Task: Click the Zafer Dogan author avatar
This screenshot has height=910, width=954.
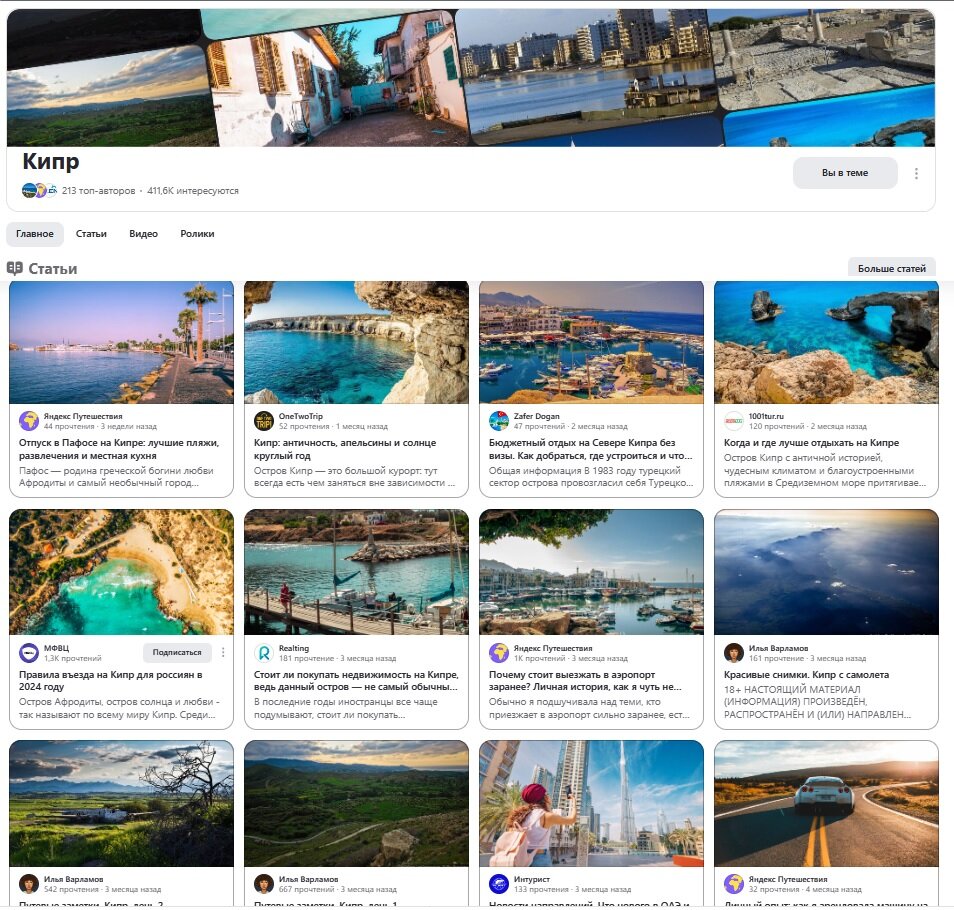Action: (499, 420)
